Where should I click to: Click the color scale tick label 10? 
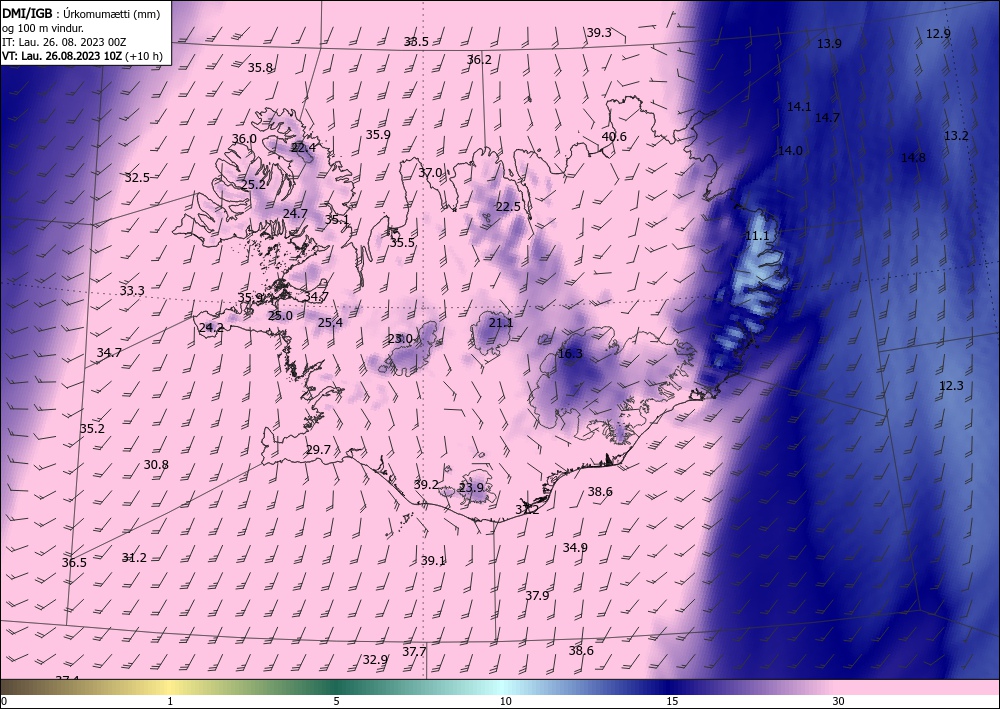tap(505, 702)
